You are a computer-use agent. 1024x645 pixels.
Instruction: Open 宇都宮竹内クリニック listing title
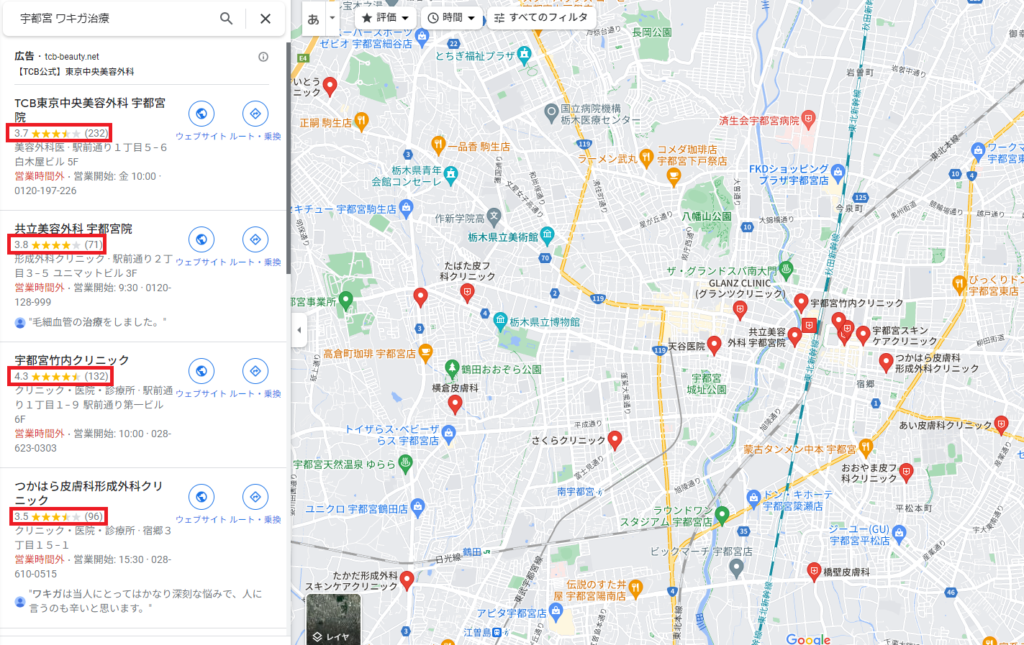click(x=72, y=360)
